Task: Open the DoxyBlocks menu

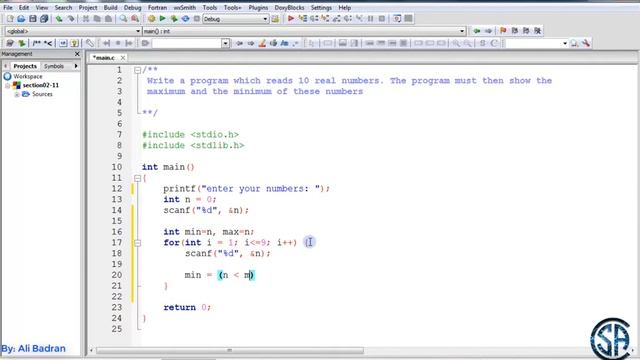Action: [289, 7]
